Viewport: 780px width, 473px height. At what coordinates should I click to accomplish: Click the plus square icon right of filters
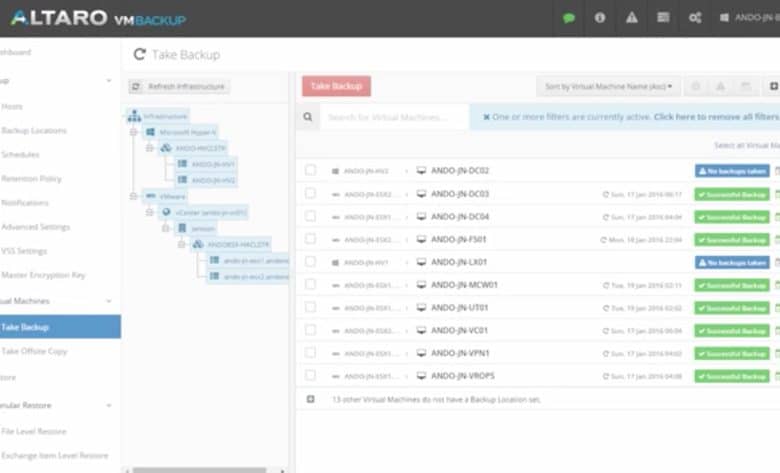pos(774,87)
